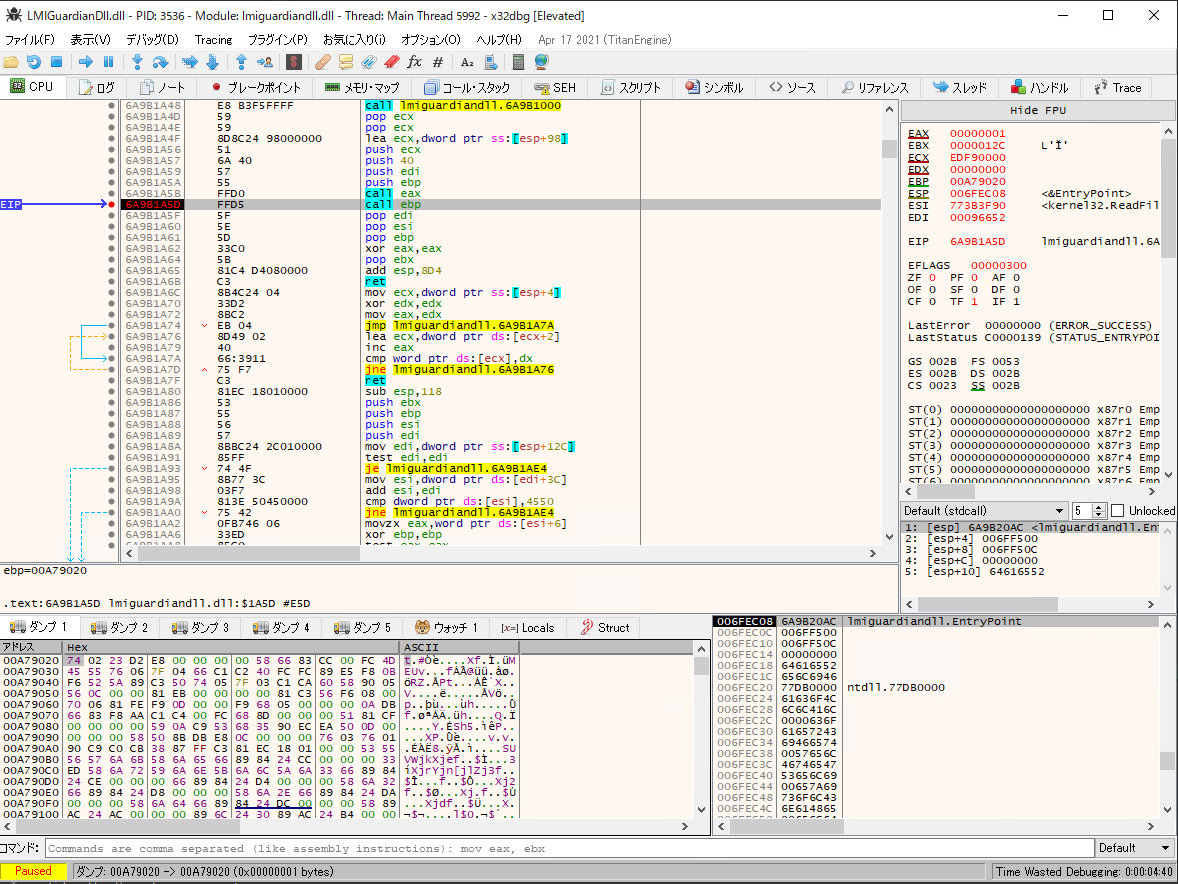Open Patches with the bandage icon

tap(322, 62)
